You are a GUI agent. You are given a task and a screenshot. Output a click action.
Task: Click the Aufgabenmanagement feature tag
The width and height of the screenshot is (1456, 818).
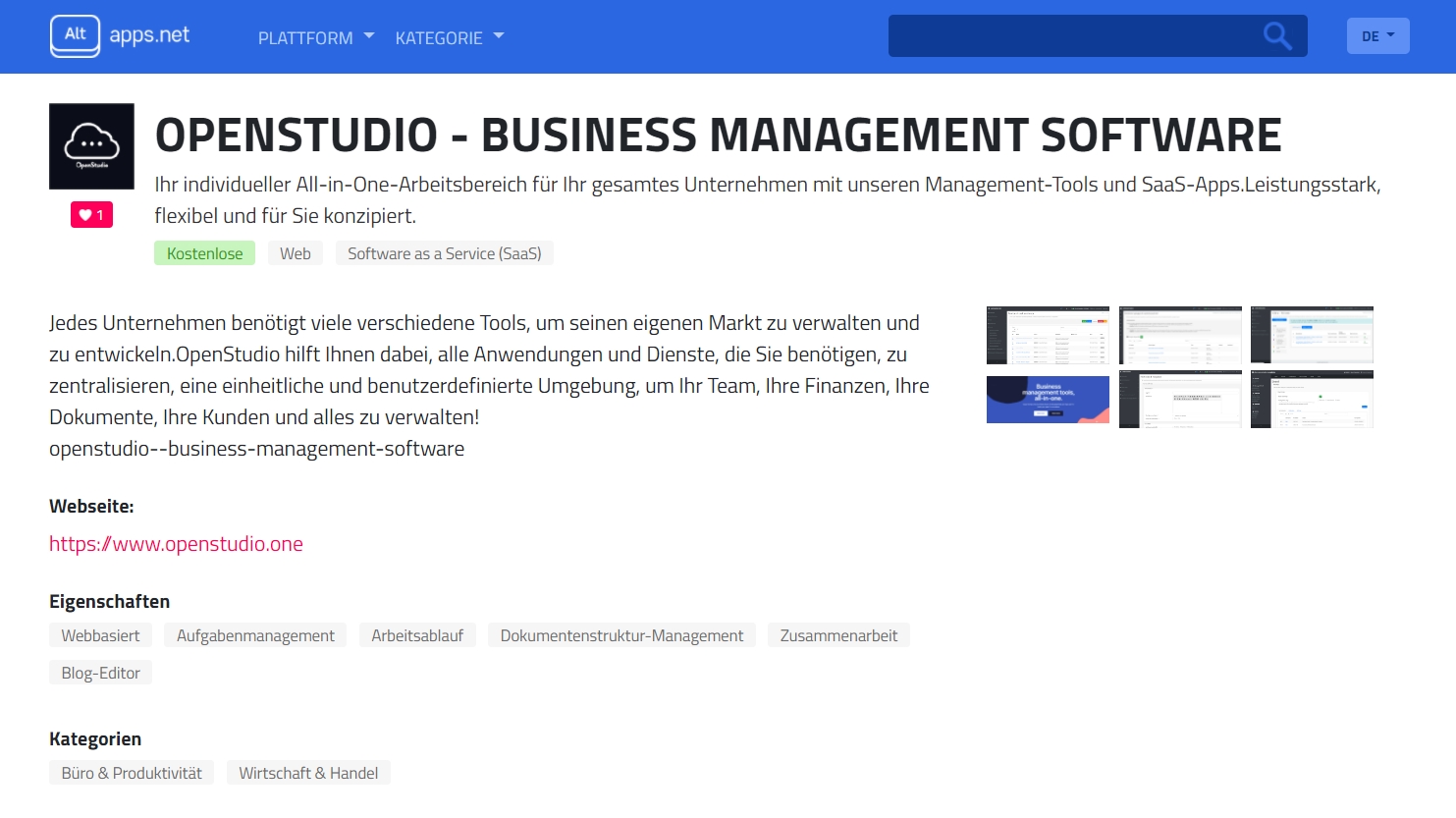[x=255, y=635]
